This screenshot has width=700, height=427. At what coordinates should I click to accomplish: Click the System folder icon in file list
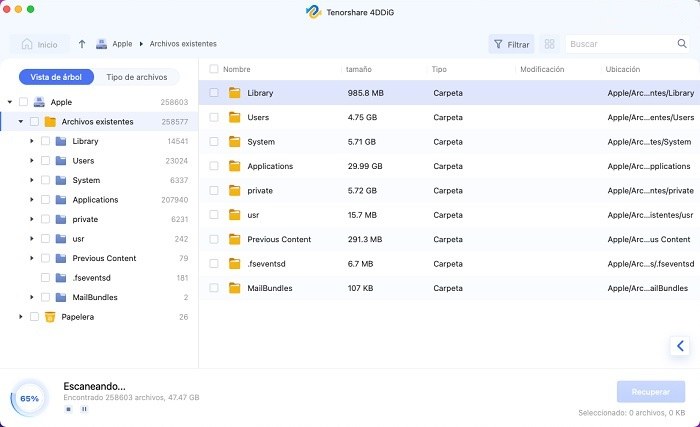click(234, 142)
